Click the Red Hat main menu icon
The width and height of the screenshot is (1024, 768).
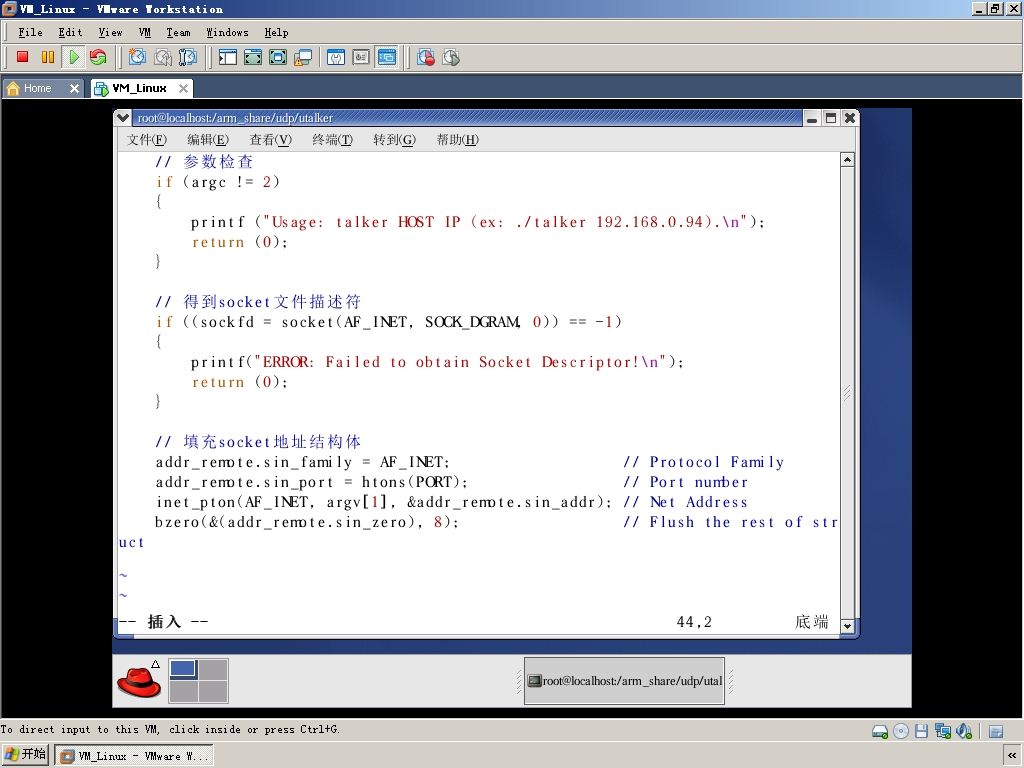pos(139,681)
